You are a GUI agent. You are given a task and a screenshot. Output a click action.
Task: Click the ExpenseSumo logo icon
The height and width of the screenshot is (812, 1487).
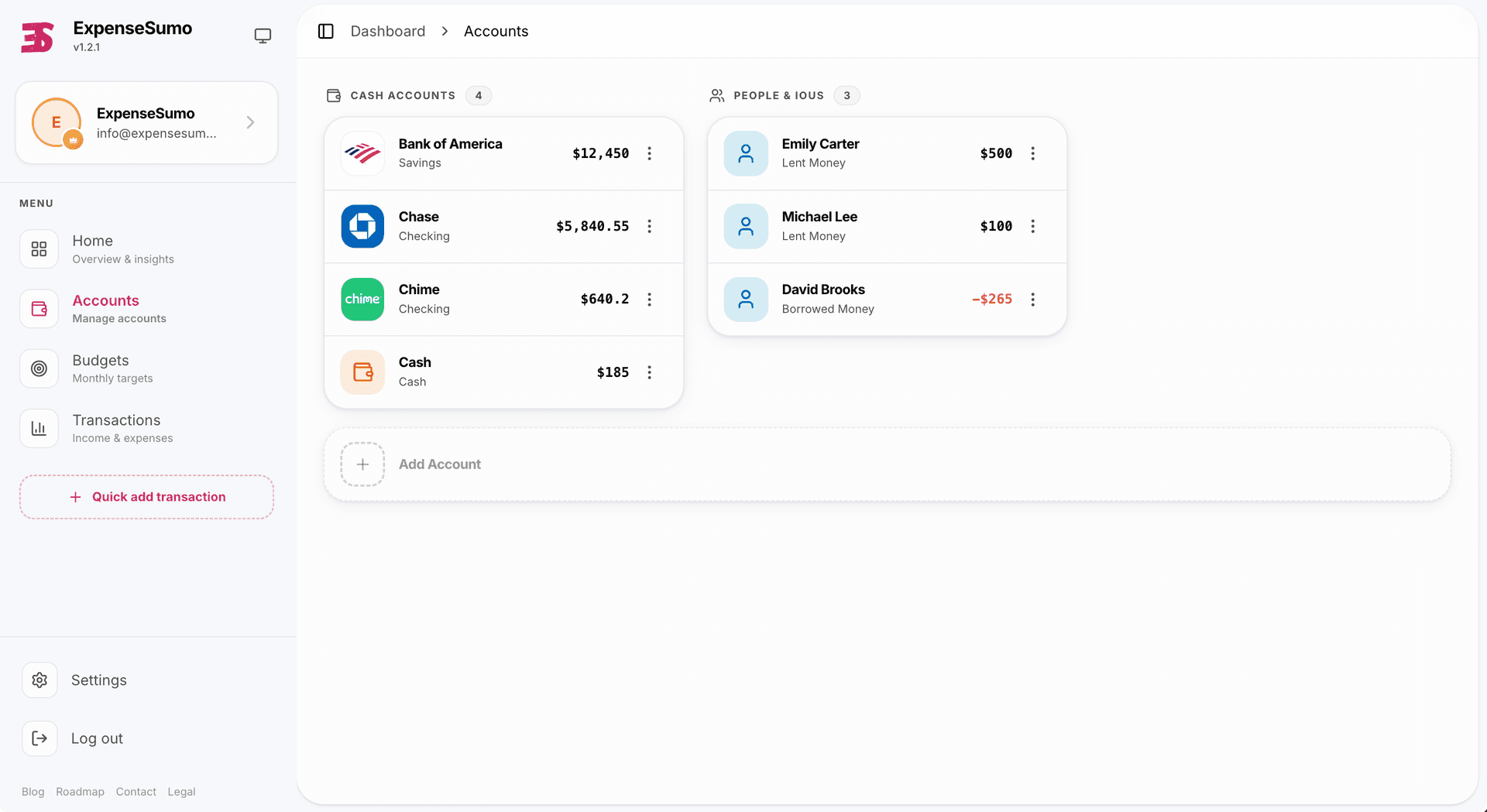point(37,36)
